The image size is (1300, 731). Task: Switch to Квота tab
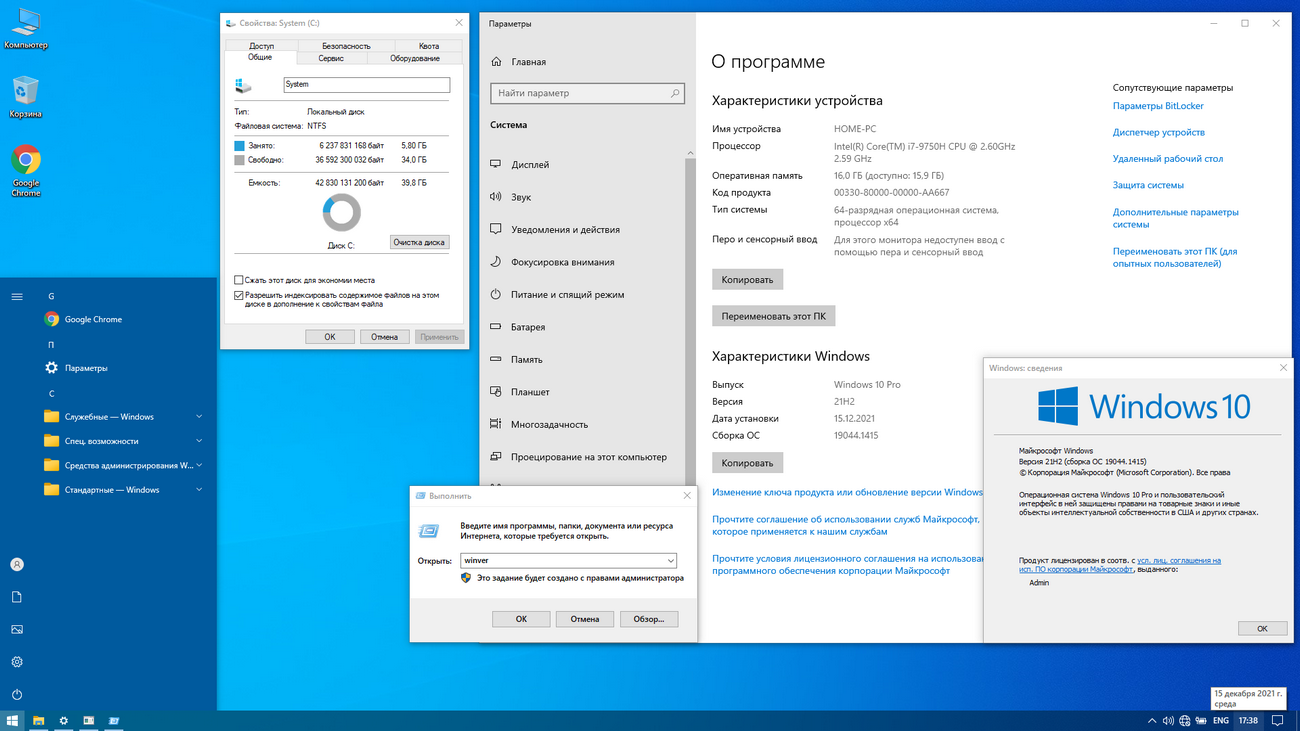pos(429,46)
